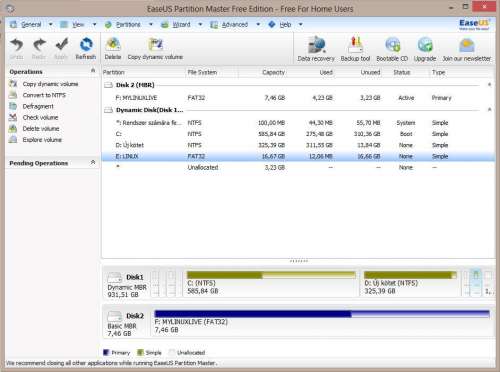Image resolution: width=500 pixels, height=372 pixels.
Task: Click the Redo toolbar icon
Action: coord(39,45)
